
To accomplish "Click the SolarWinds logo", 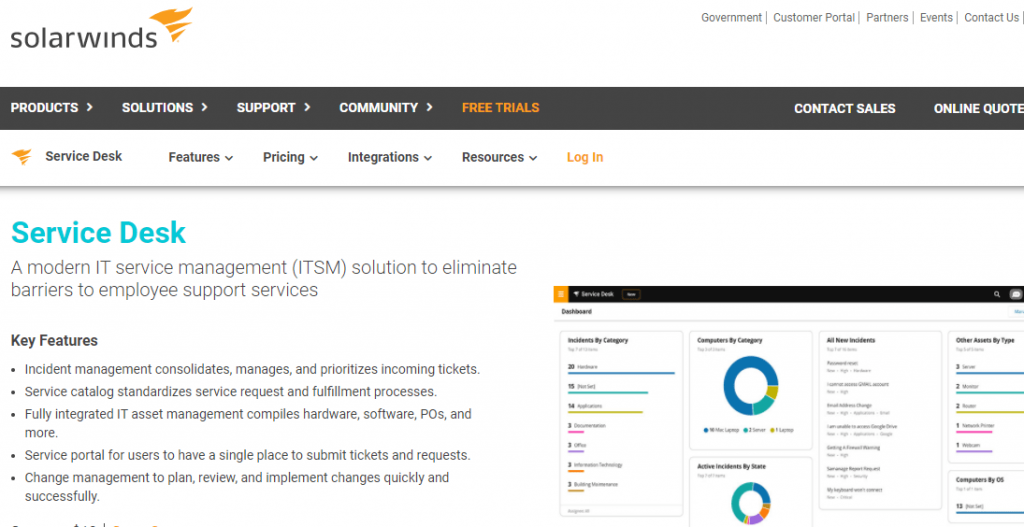I will click(x=101, y=29).
